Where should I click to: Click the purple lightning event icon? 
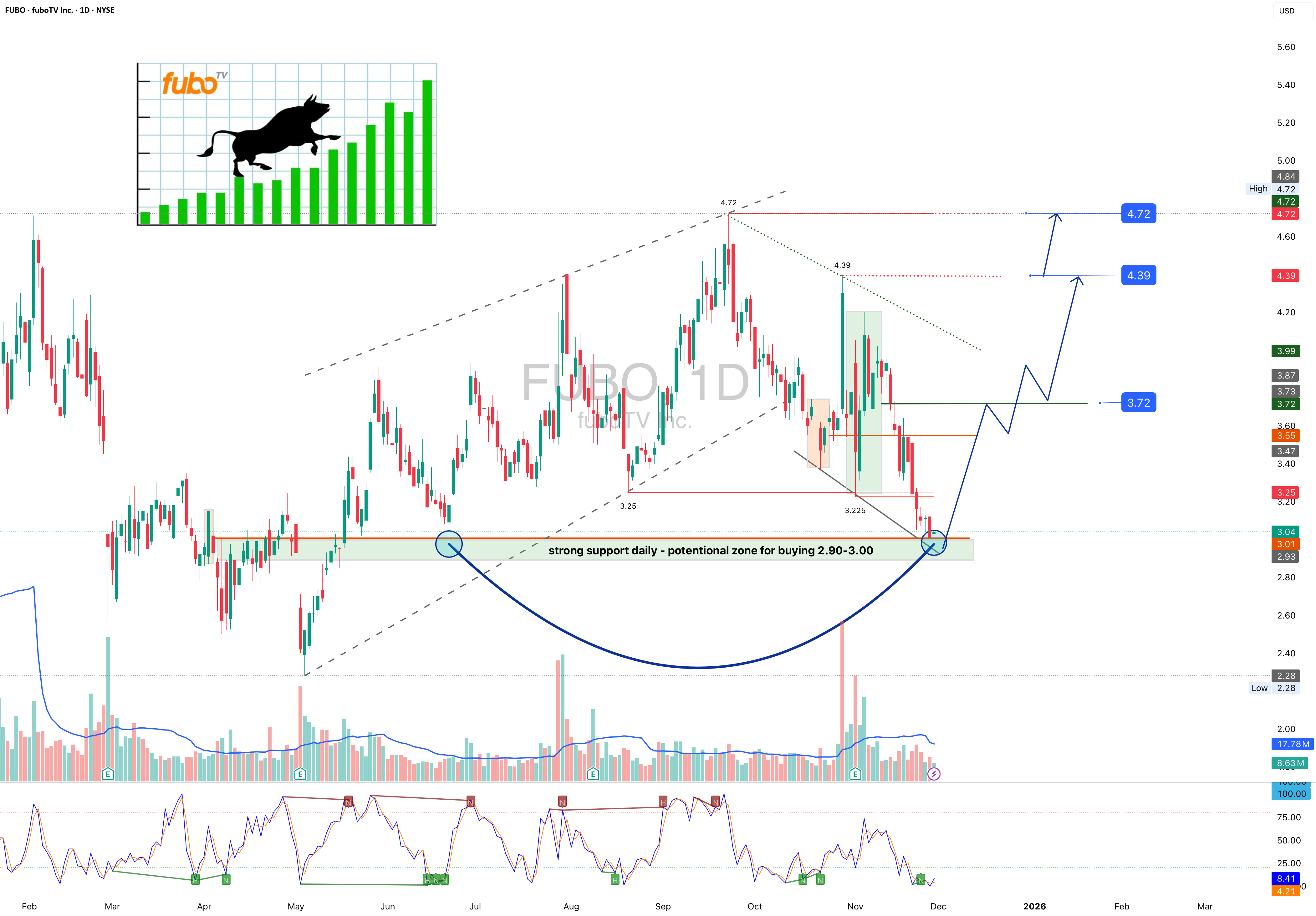tap(934, 774)
